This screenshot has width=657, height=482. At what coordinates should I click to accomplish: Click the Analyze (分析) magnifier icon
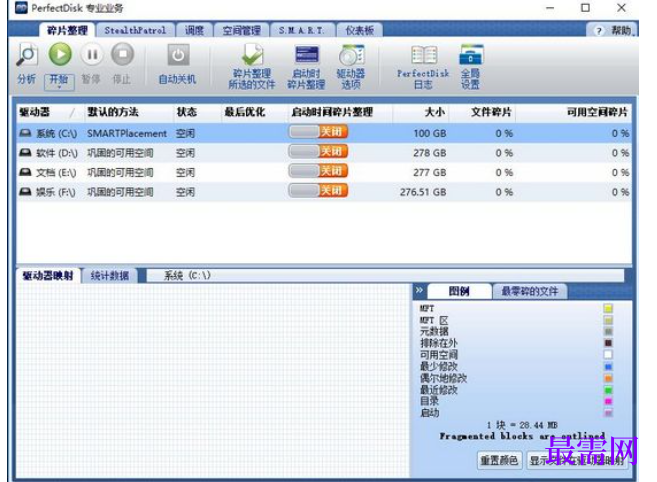[x=26, y=55]
